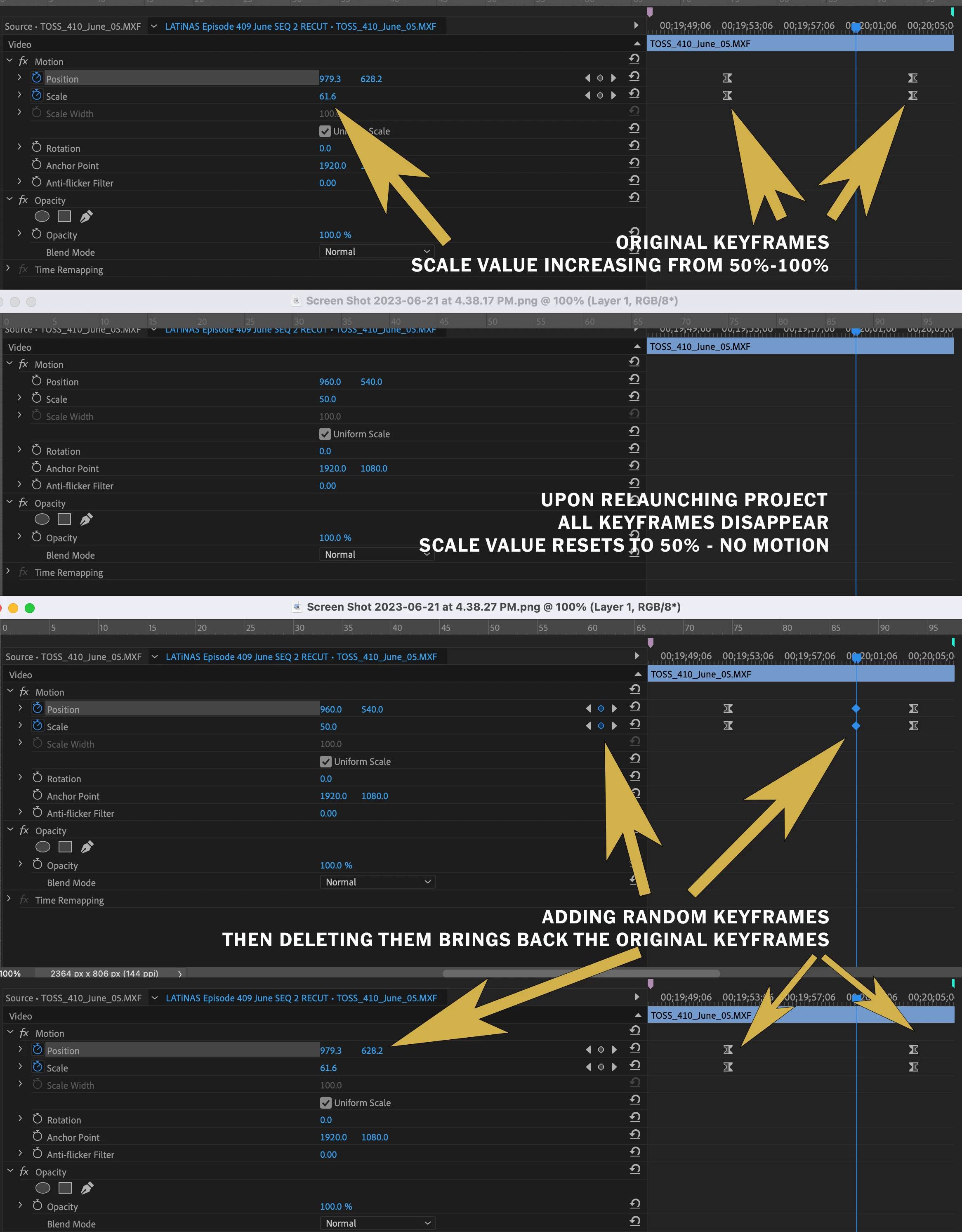
Task: Select the Screen Shot 4.38.27 PM.png window title
Action: [493, 607]
